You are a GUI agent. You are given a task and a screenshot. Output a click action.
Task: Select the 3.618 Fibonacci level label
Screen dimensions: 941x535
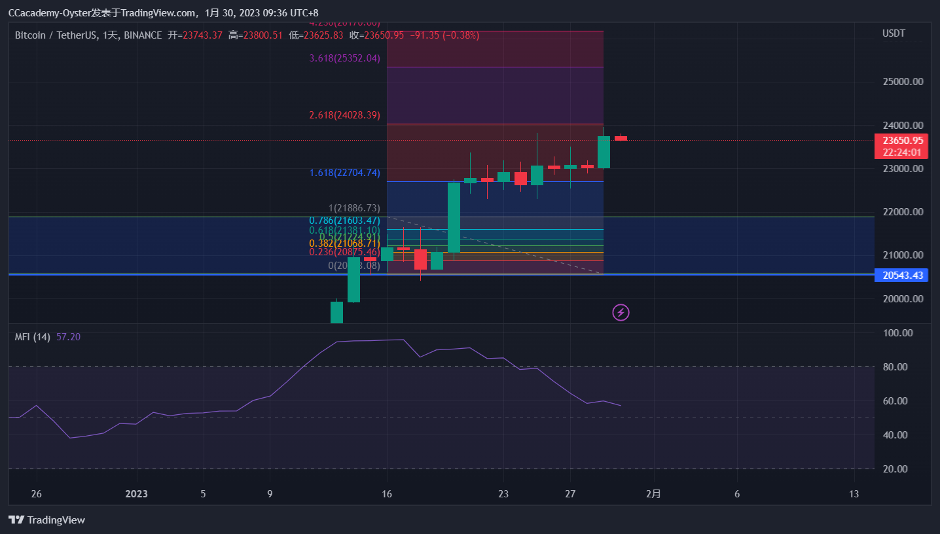pyautogui.click(x=344, y=59)
